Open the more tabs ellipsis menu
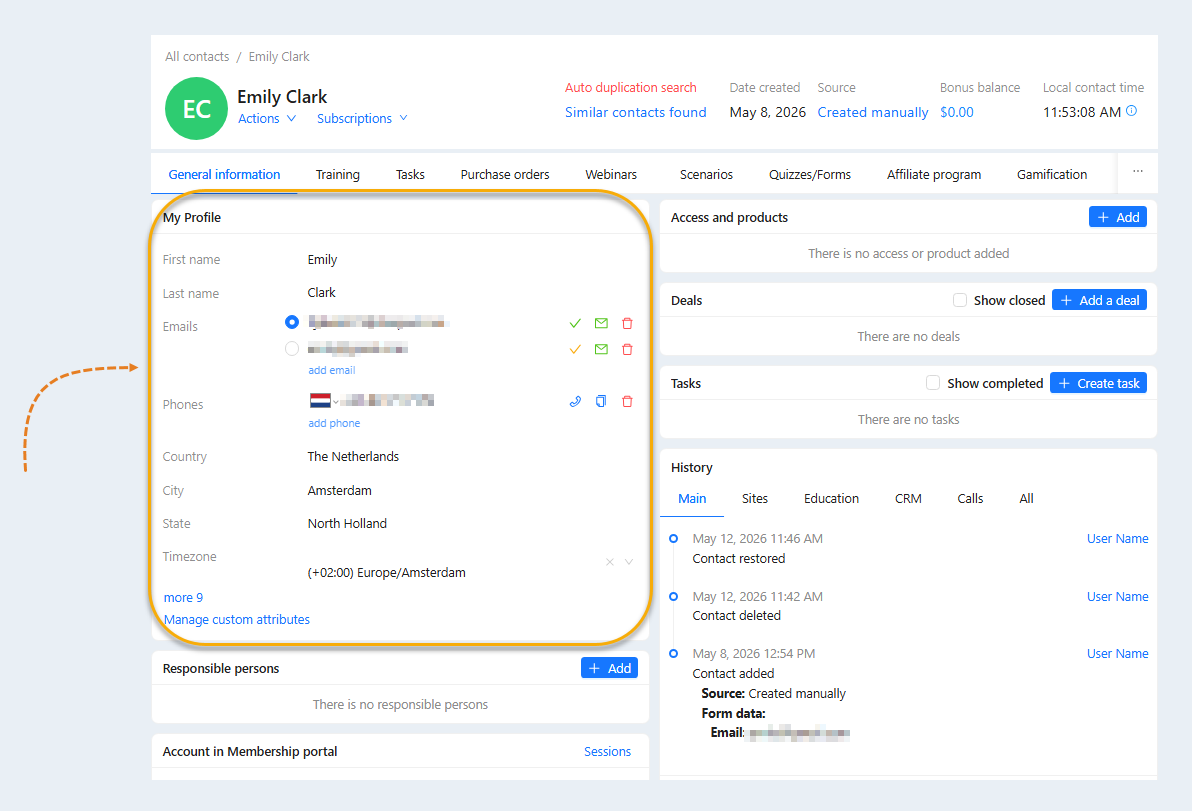The height and width of the screenshot is (811, 1192). 1137,172
